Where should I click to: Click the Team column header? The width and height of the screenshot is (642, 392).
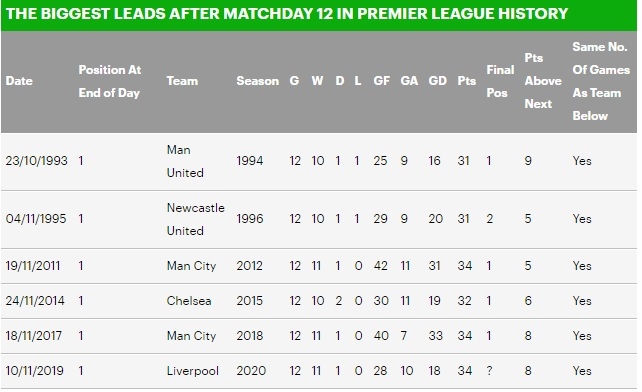coord(182,81)
